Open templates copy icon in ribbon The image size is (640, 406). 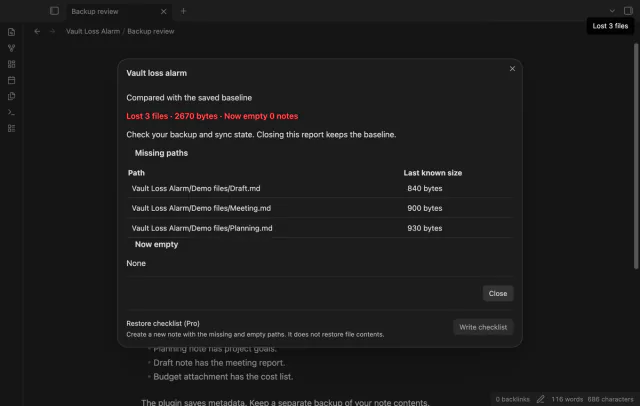coord(11,96)
